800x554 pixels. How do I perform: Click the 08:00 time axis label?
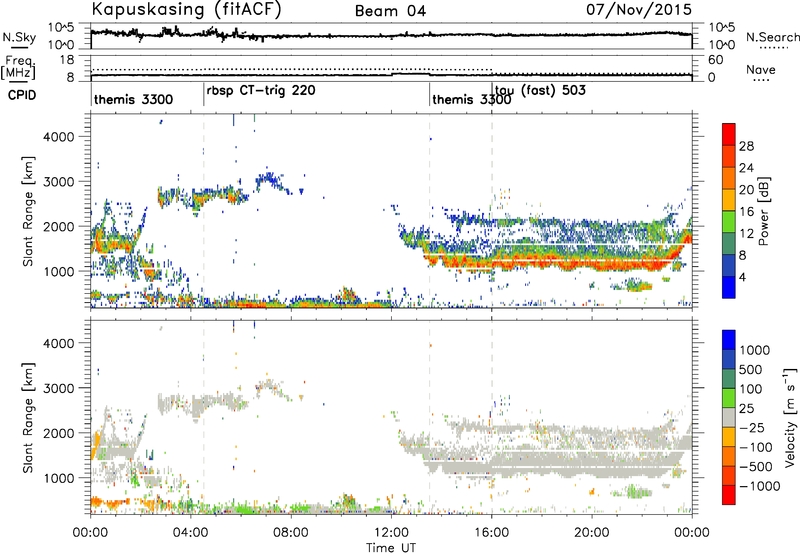pos(291,533)
